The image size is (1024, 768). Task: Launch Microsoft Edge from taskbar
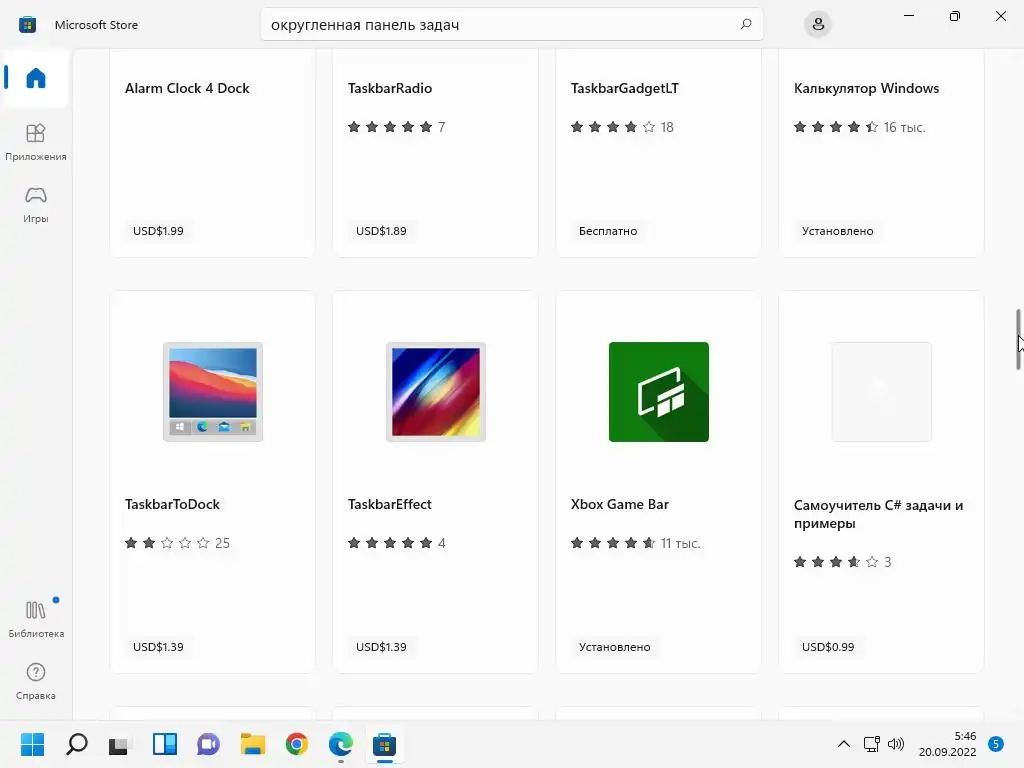coord(340,744)
